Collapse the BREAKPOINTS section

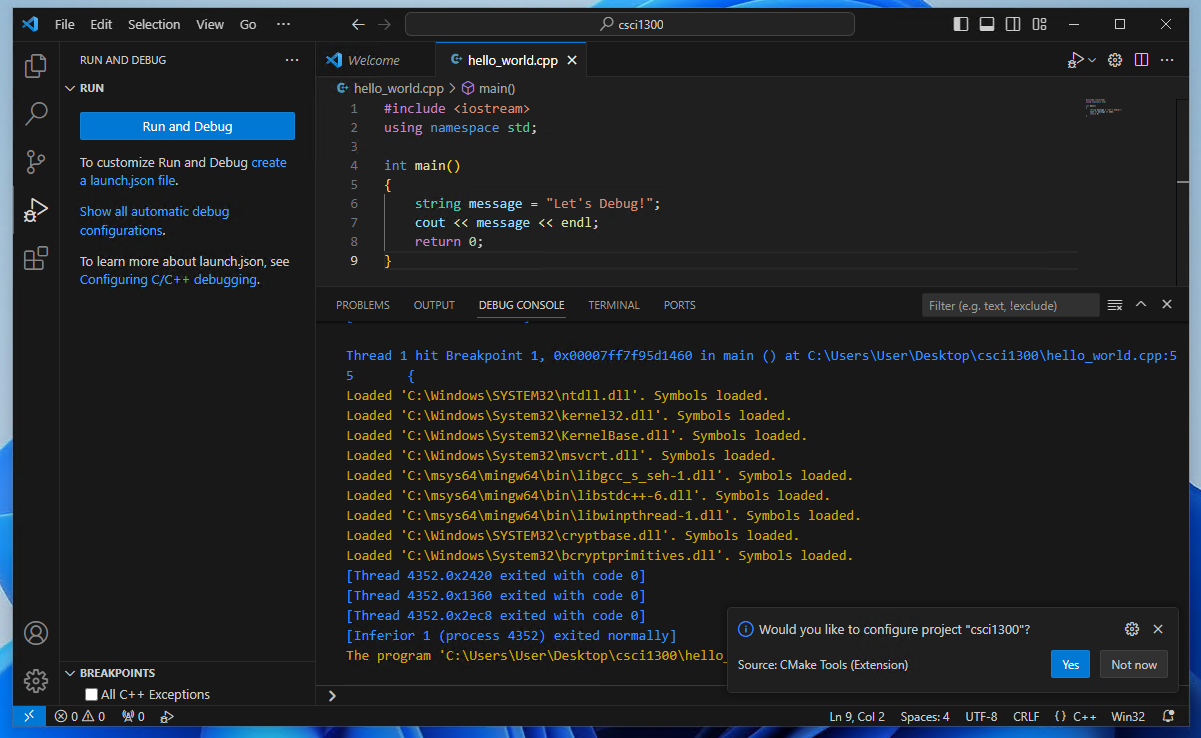click(x=71, y=673)
